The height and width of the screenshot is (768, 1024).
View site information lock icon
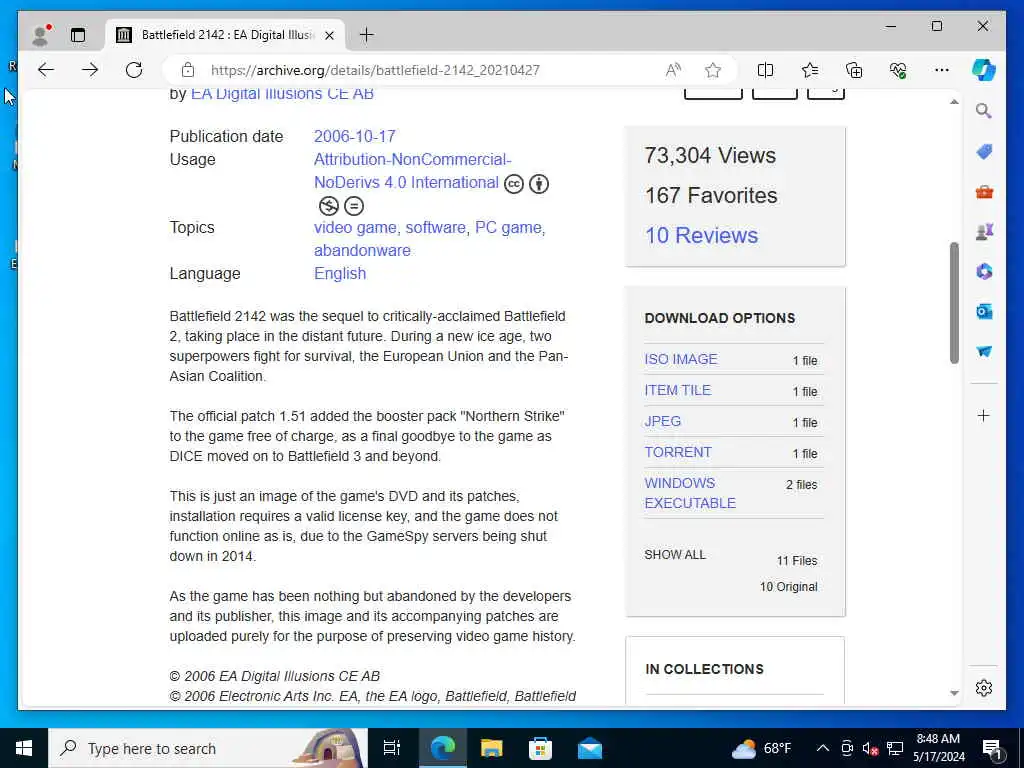[188, 70]
